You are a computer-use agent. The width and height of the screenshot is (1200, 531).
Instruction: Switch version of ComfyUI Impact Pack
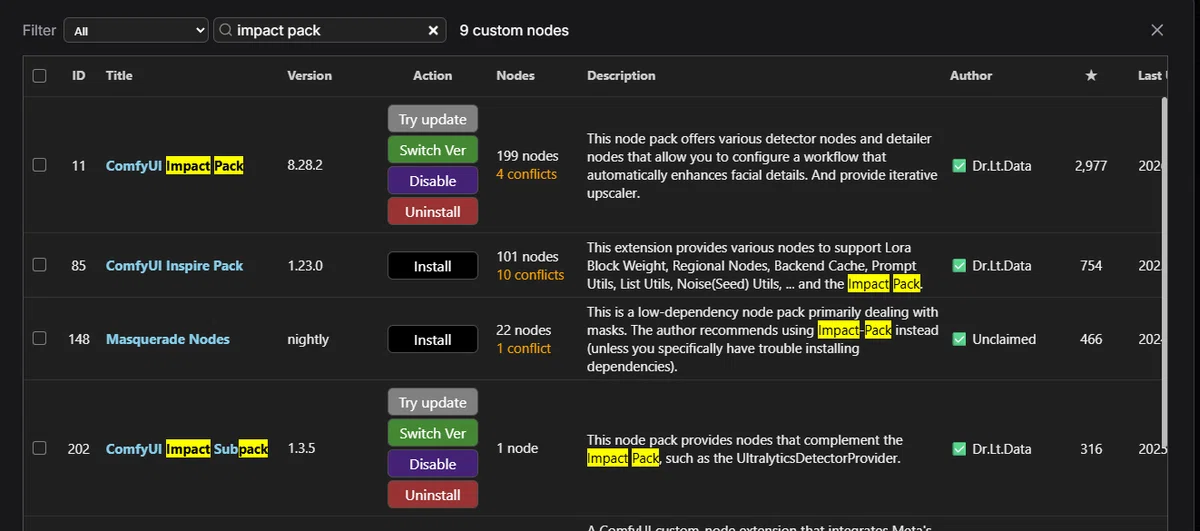(x=433, y=150)
